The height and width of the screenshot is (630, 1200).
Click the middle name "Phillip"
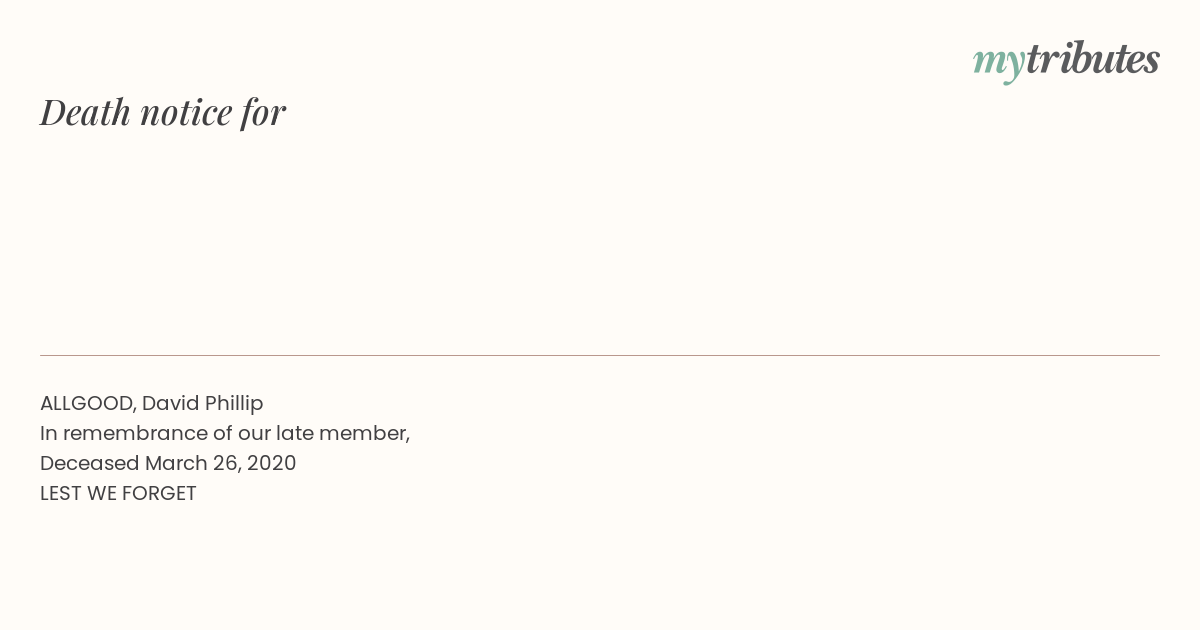point(235,404)
